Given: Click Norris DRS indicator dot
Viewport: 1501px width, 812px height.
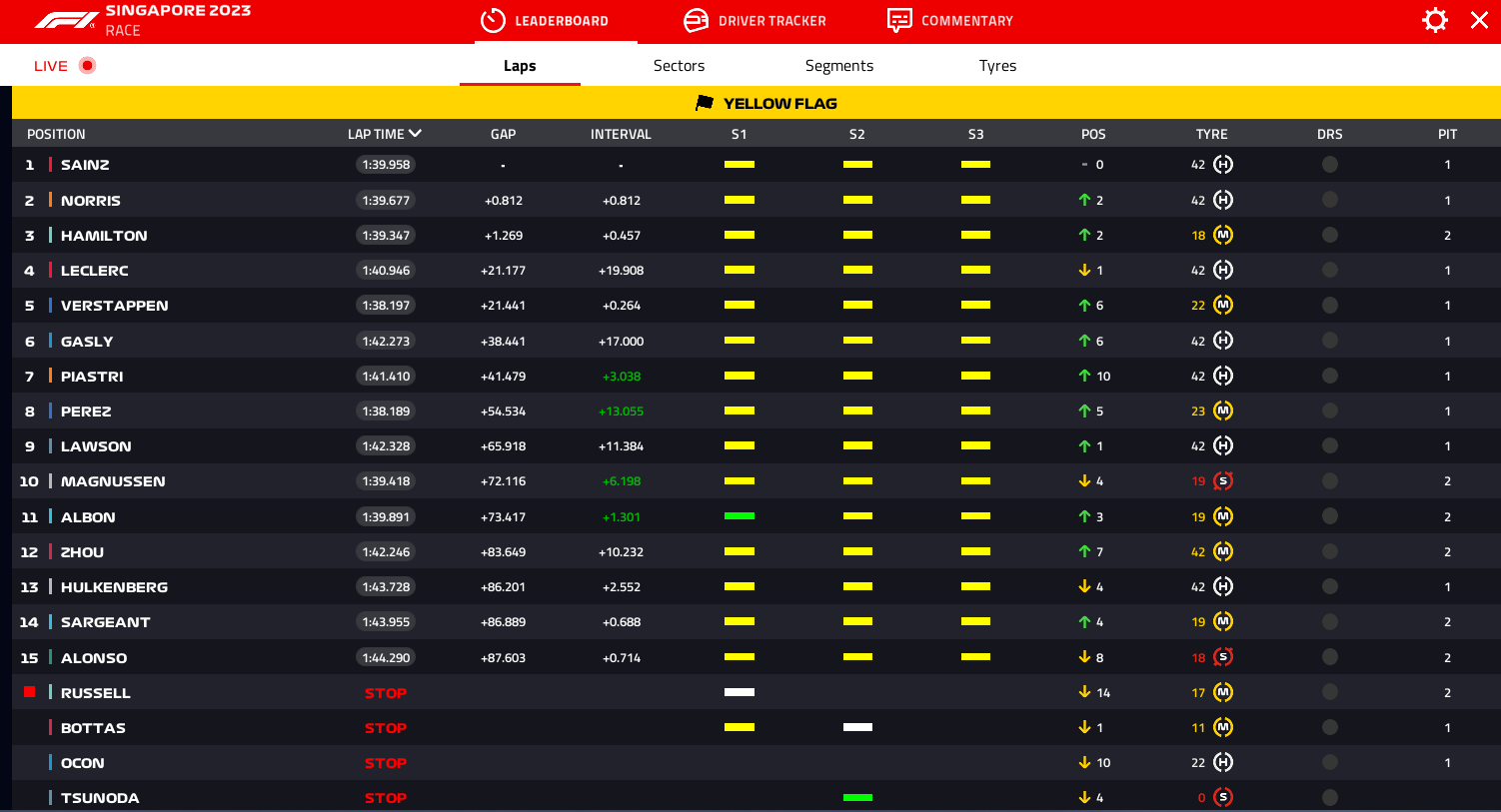Looking at the screenshot, I should [x=1330, y=200].
